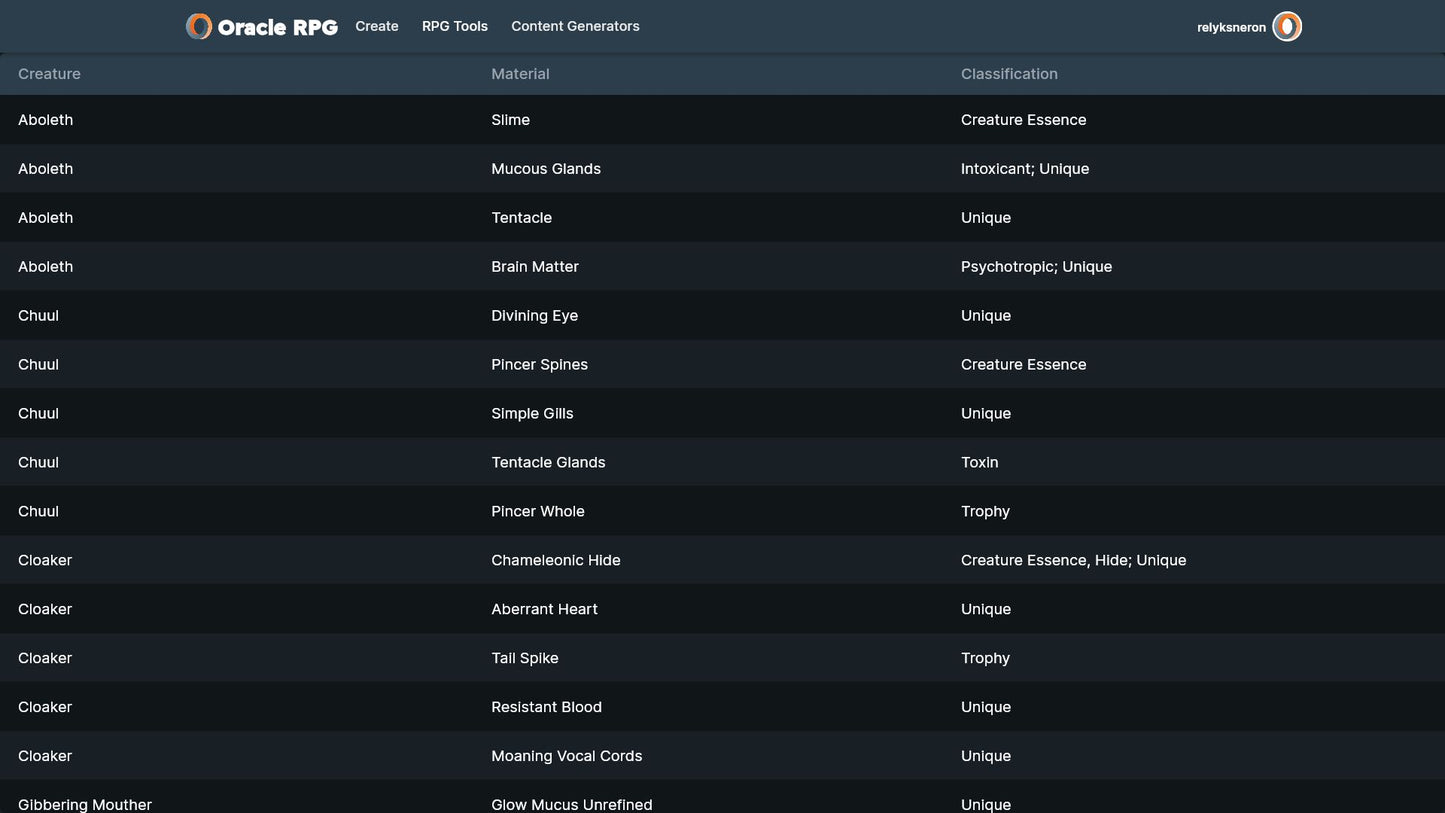Select the Mucous Glands material cell
This screenshot has width=1445, height=813.
coord(546,169)
